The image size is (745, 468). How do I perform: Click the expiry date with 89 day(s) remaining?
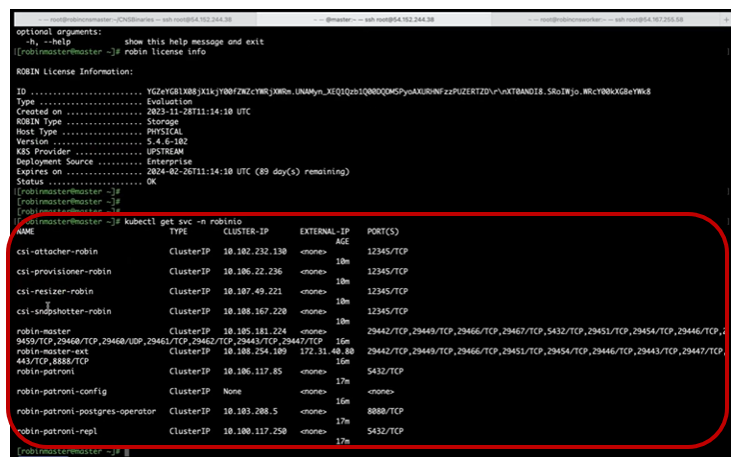click(248, 172)
